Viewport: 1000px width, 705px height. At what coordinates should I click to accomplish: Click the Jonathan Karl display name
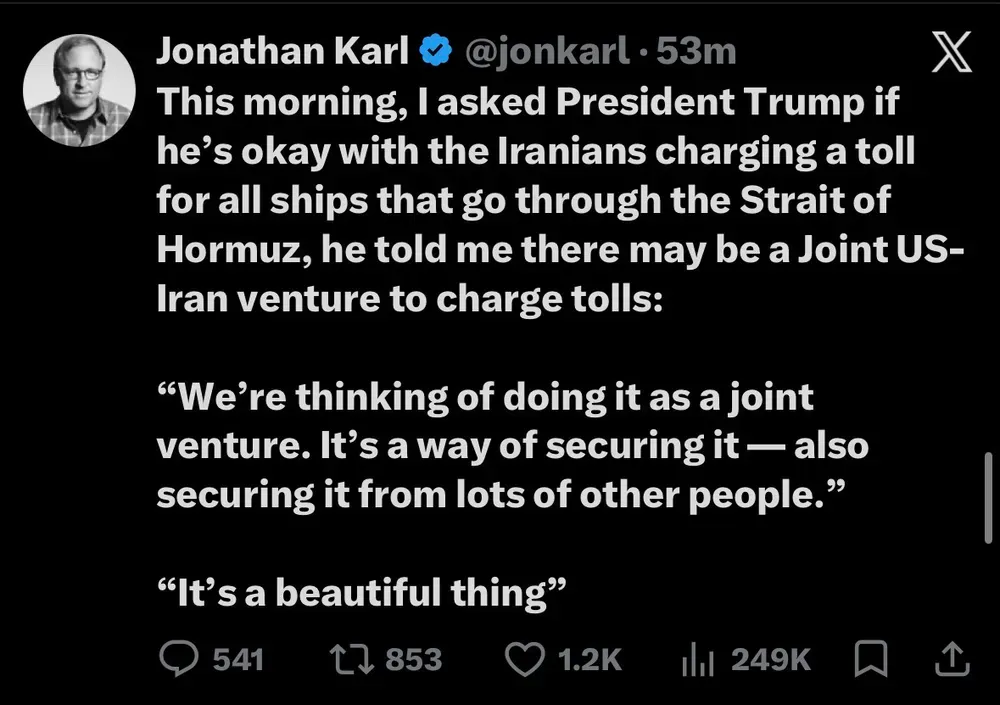tap(282, 51)
